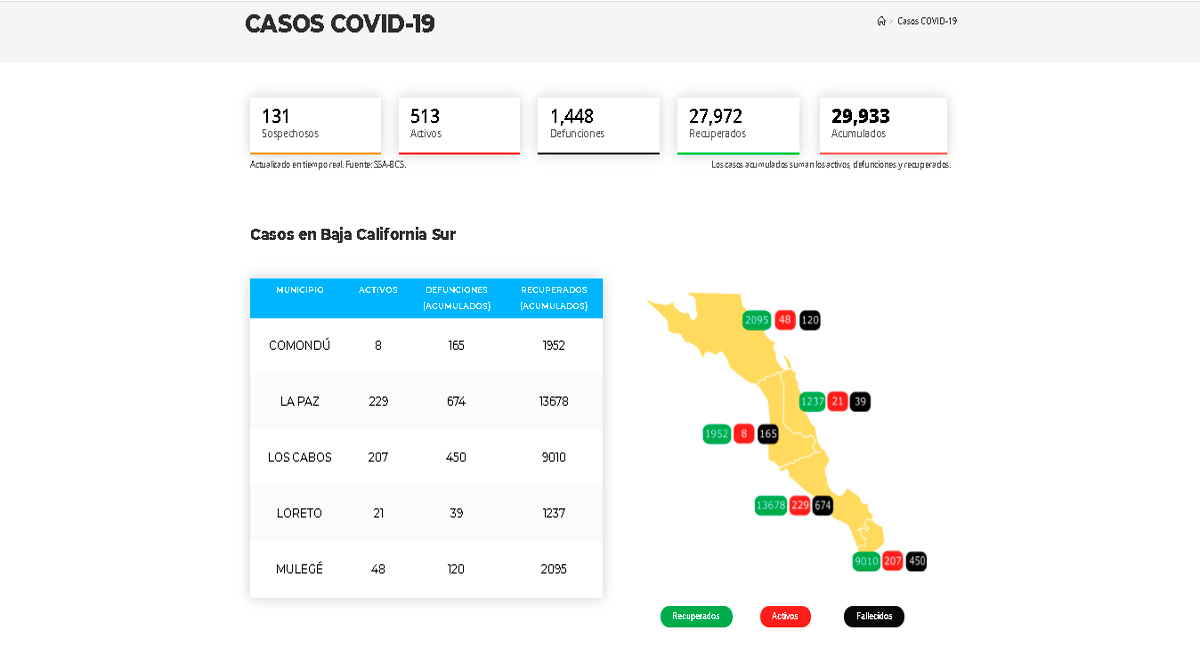Click the Municipio column header

click(x=300, y=290)
